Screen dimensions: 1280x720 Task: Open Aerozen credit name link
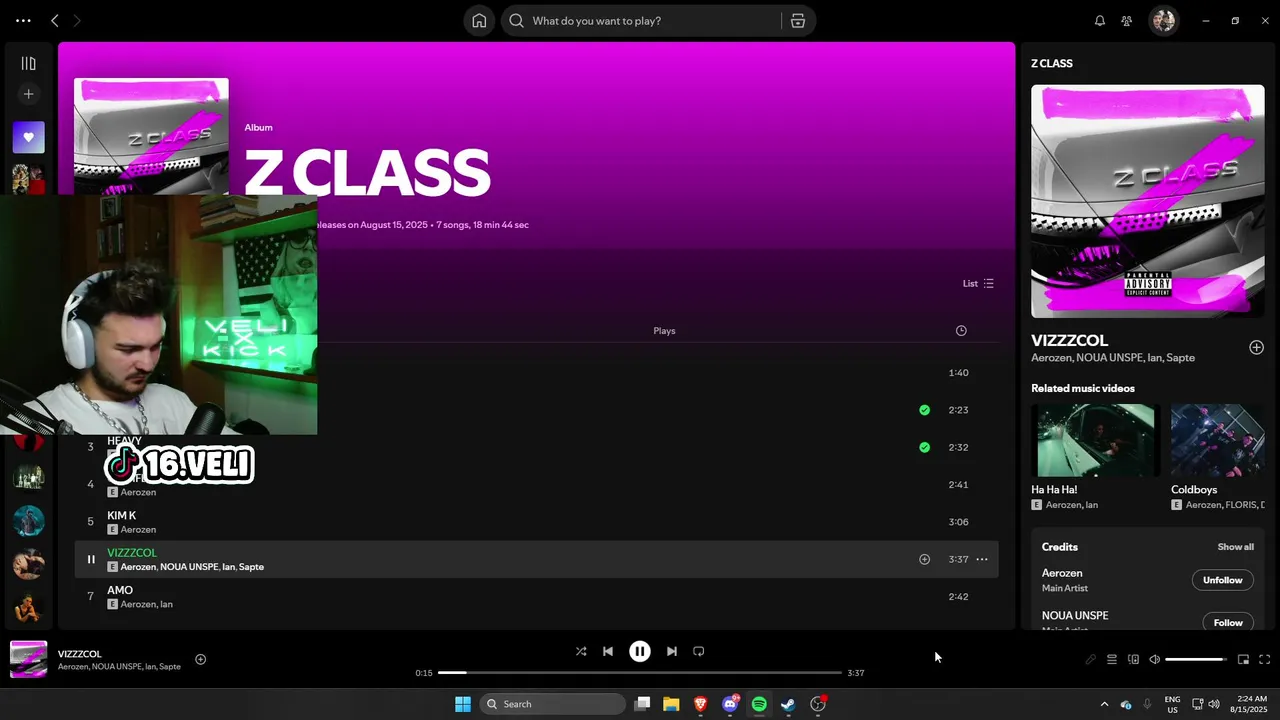[1062, 574]
